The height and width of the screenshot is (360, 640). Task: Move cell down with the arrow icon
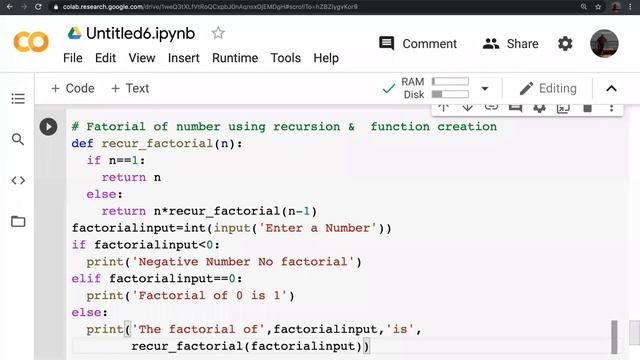click(x=467, y=107)
